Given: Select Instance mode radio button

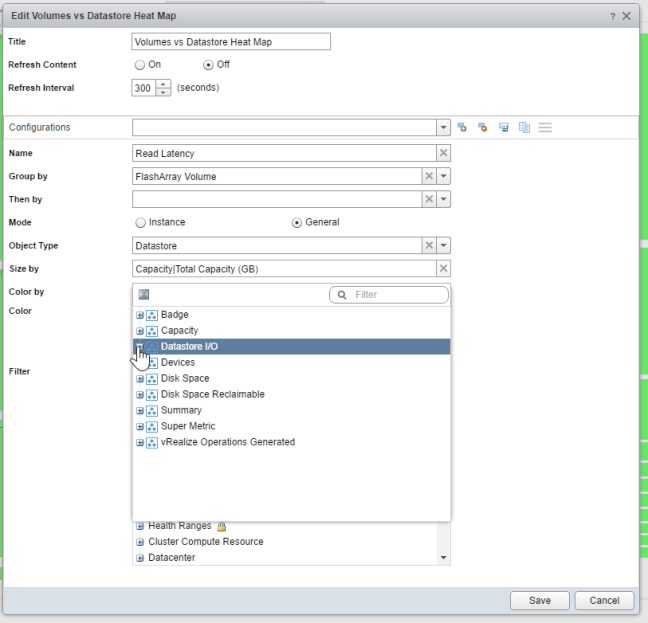Looking at the screenshot, I should tap(140, 222).
